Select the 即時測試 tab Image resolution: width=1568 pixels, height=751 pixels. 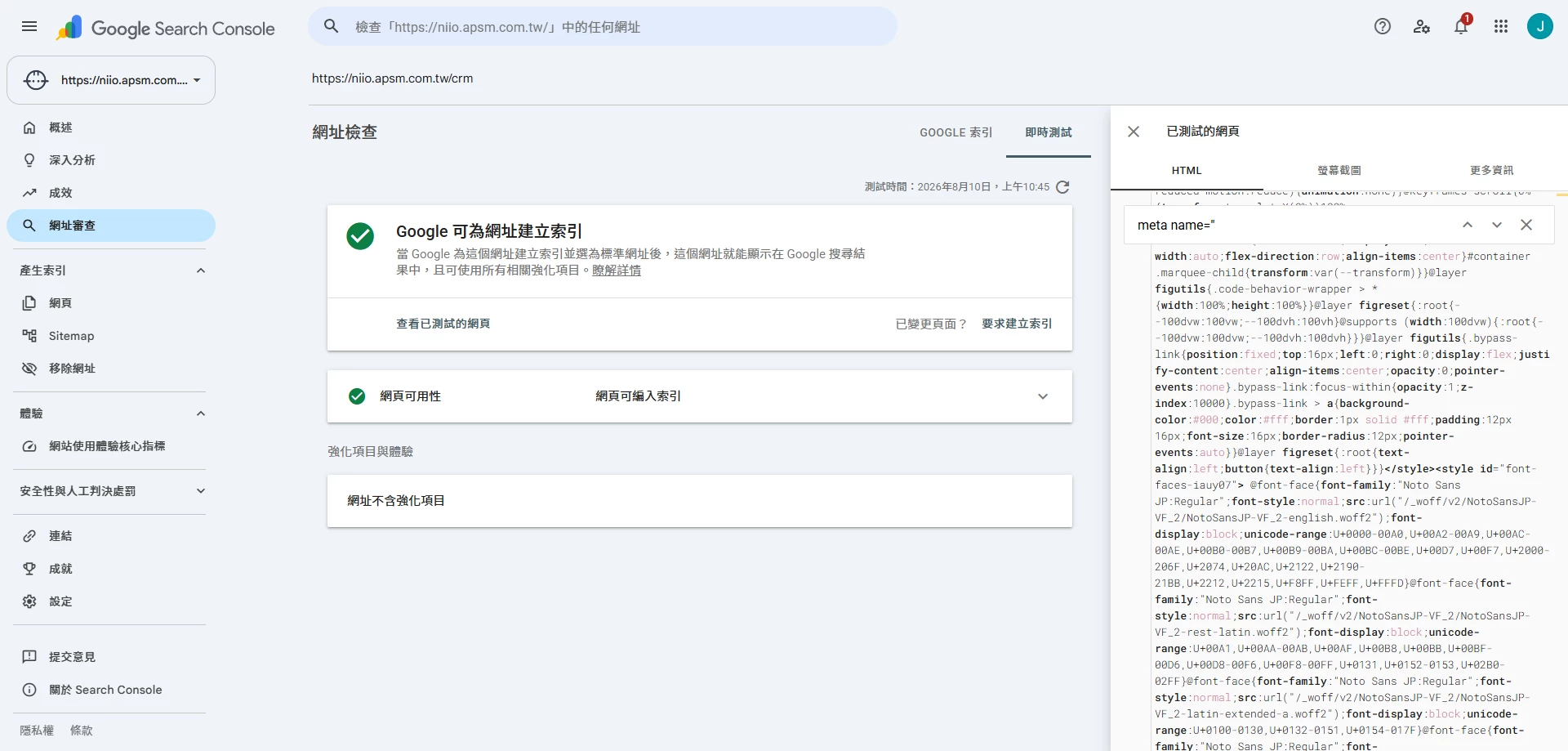[1049, 132]
